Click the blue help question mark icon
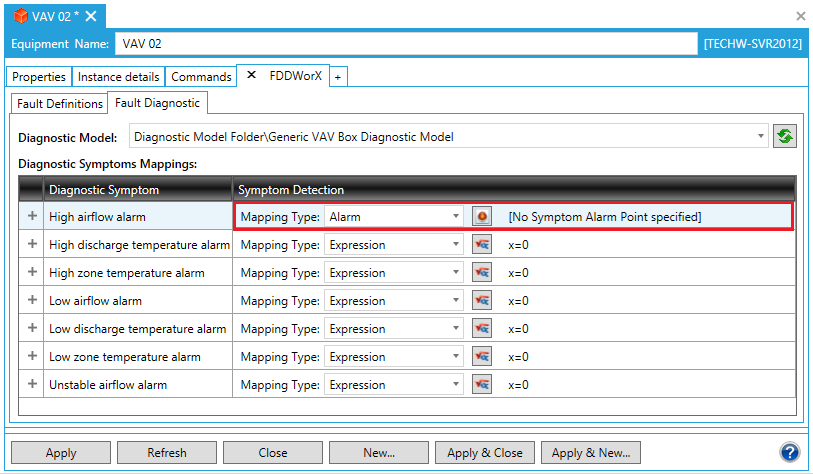813x474 pixels. (790, 452)
